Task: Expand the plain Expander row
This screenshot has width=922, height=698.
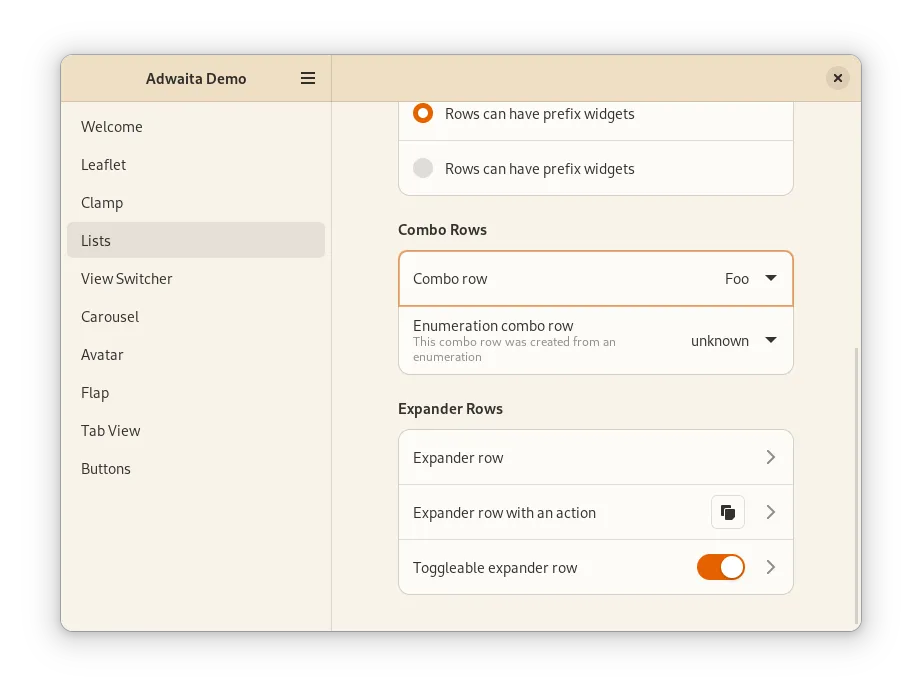Action: point(770,457)
